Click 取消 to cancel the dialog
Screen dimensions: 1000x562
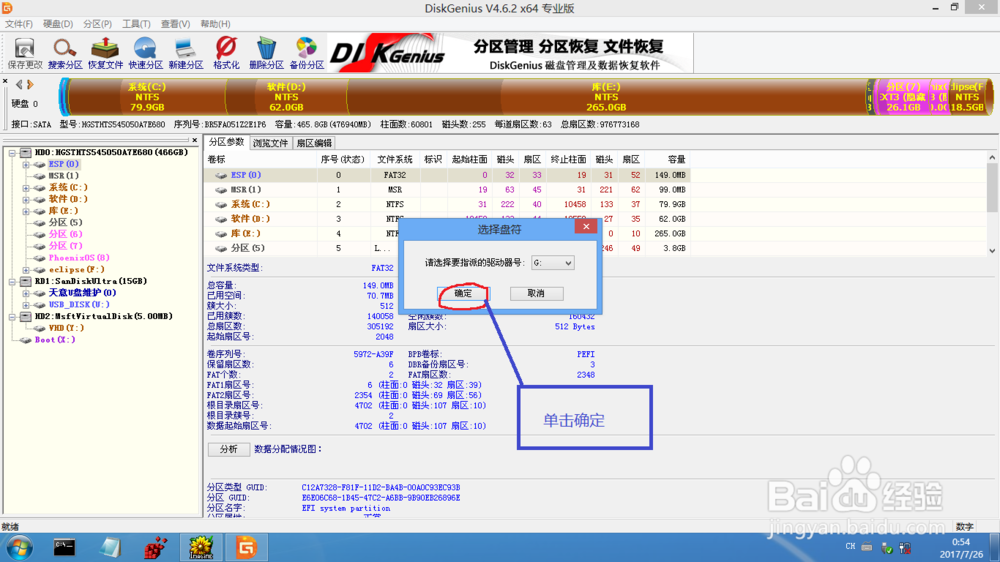536,293
